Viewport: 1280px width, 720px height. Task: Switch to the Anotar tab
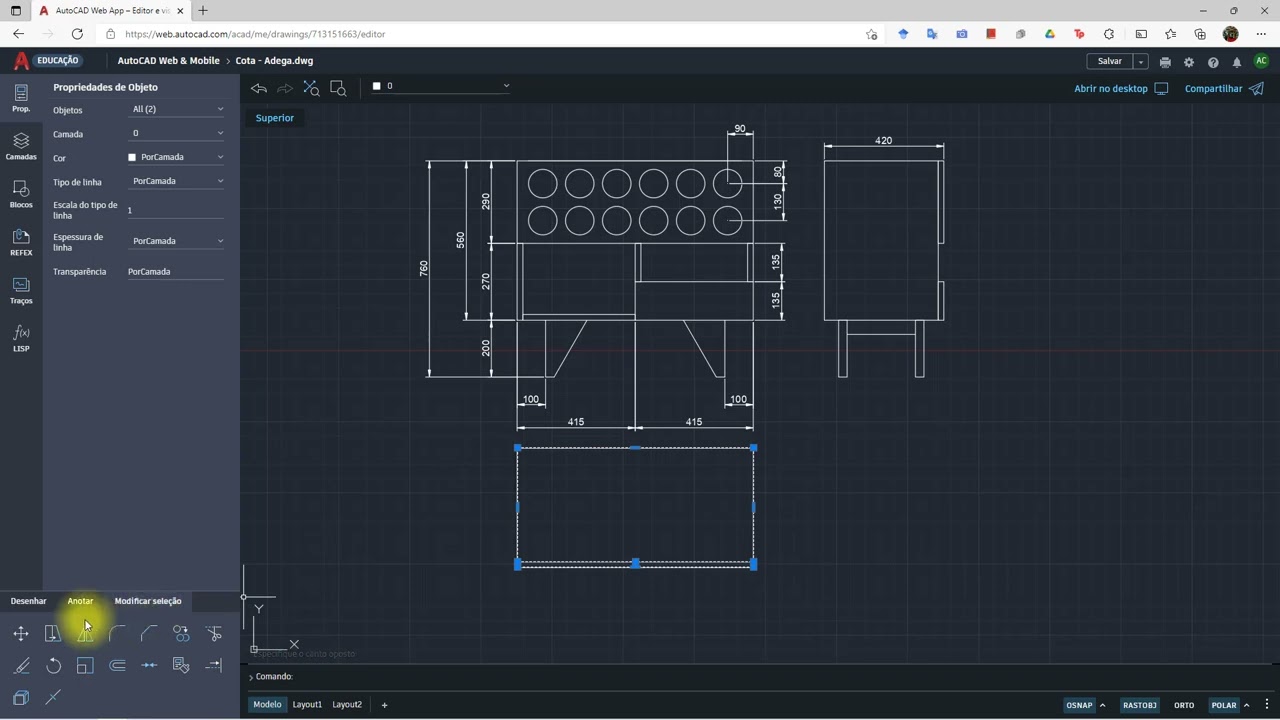(80, 601)
